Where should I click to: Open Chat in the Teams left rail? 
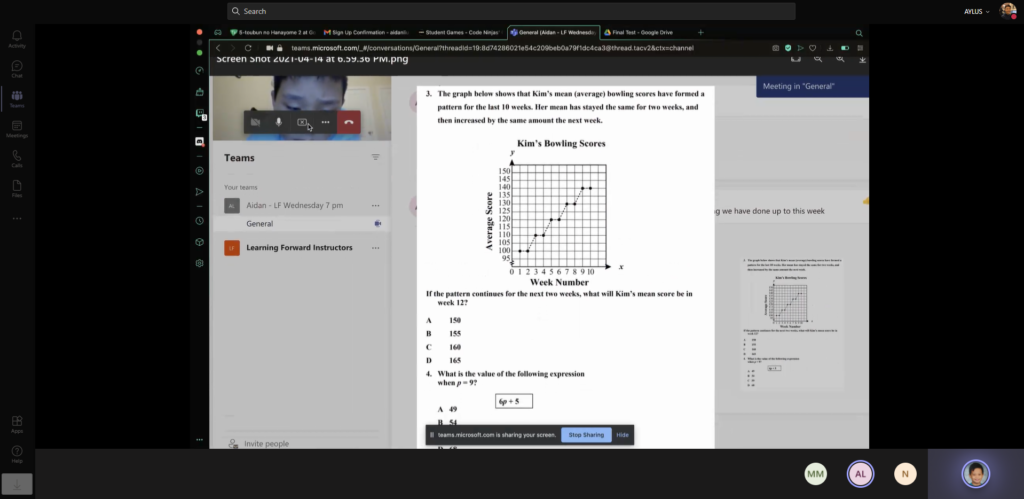point(17,69)
